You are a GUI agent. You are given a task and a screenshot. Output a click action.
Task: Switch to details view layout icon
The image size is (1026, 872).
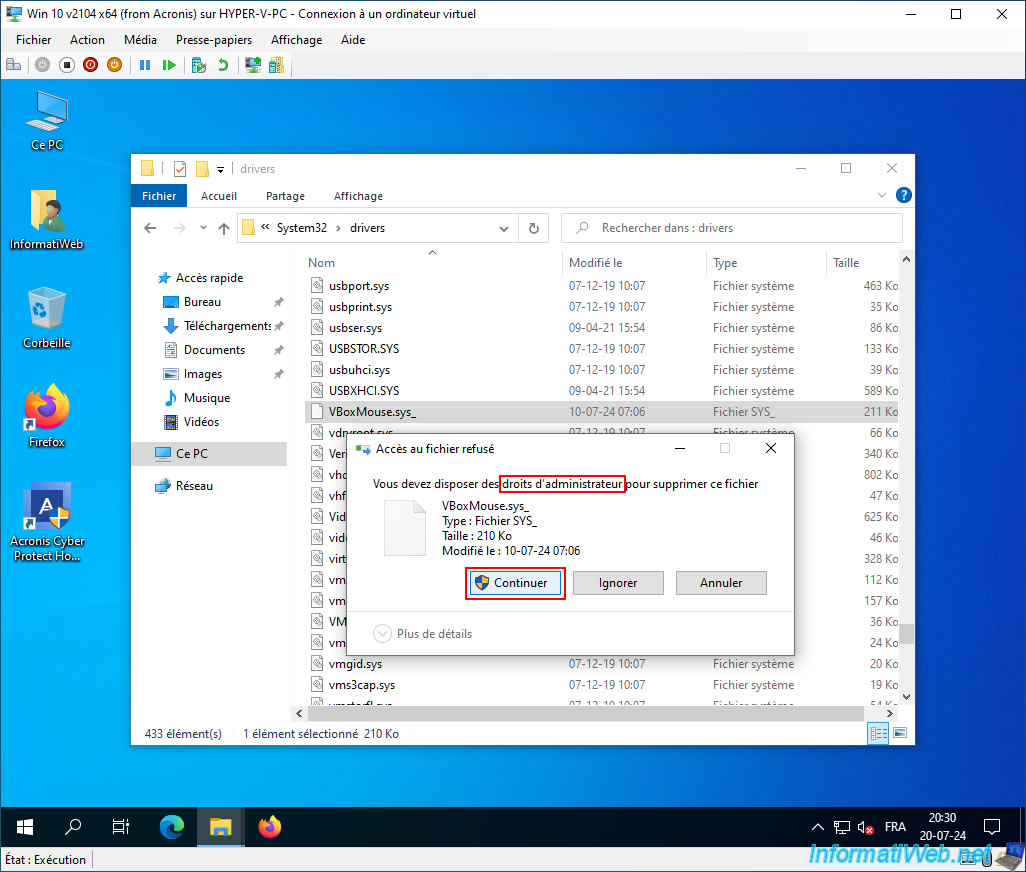878,733
